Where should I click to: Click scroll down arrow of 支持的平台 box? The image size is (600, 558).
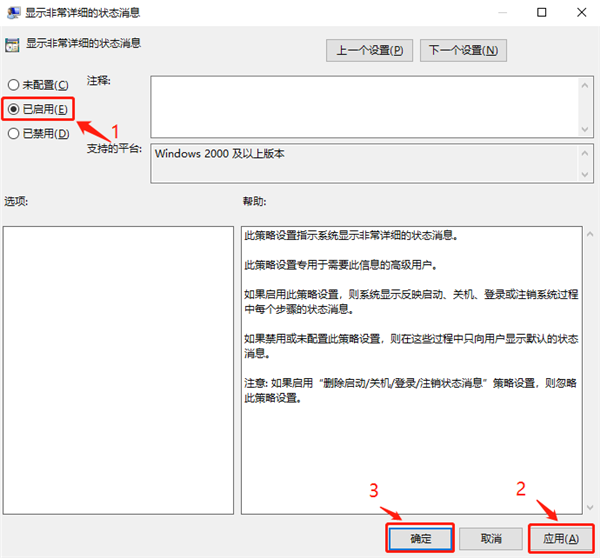pyautogui.click(x=585, y=174)
